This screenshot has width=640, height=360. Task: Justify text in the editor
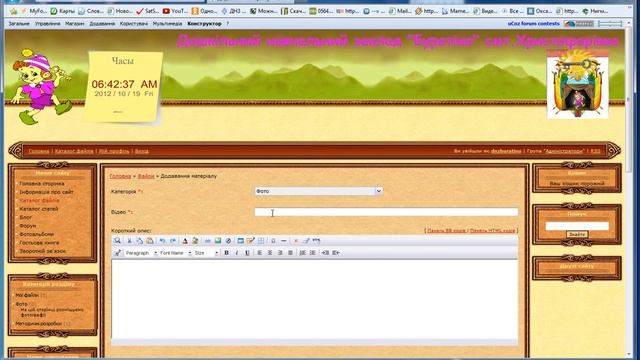point(290,253)
